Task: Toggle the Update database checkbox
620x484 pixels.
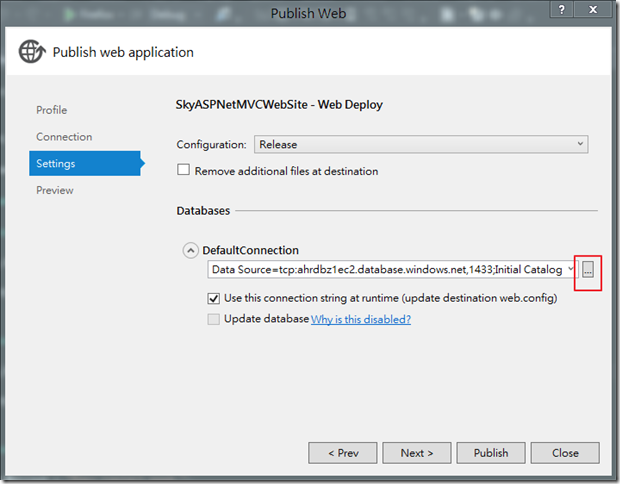Action: (214, 319)
